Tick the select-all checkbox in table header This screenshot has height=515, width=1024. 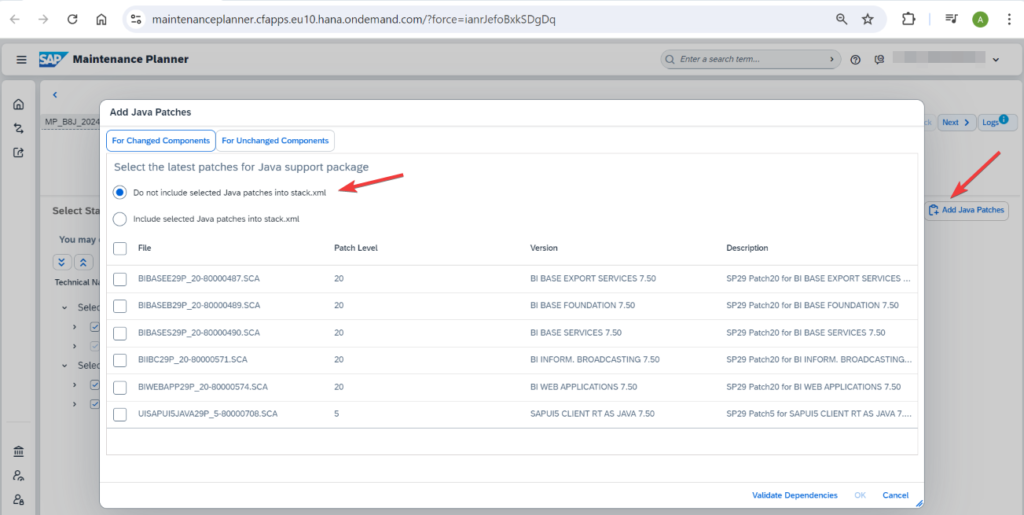[120, 248]
